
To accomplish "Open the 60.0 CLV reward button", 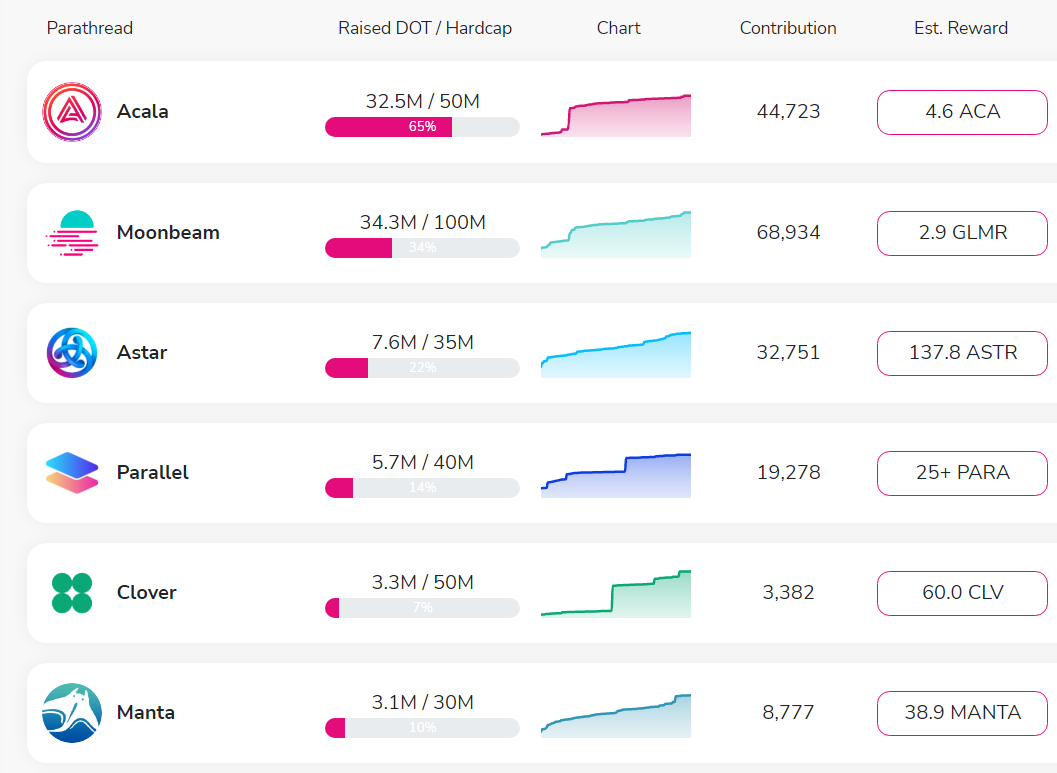I will tap(962, 593).
